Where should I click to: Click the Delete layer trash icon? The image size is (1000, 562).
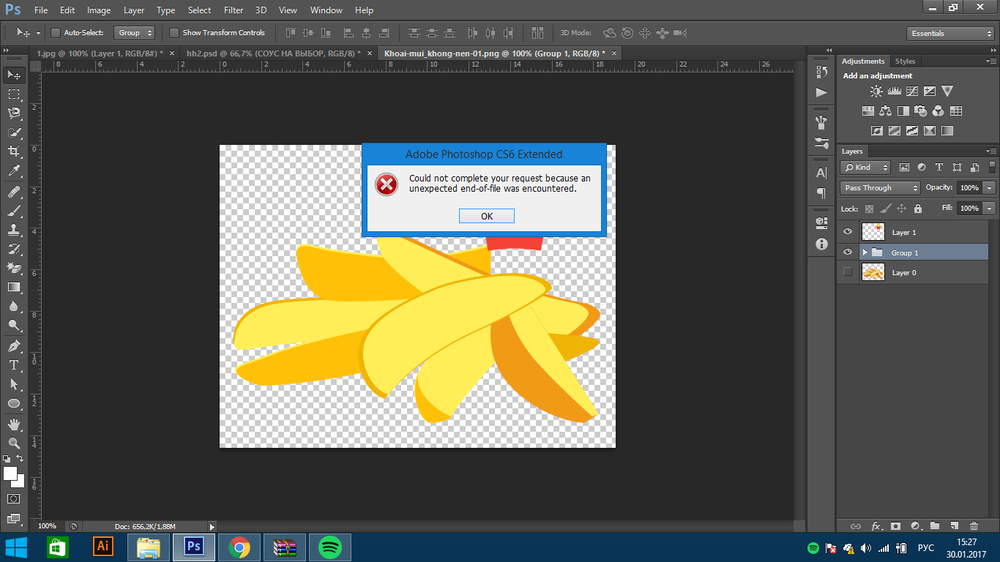point(973,525)
